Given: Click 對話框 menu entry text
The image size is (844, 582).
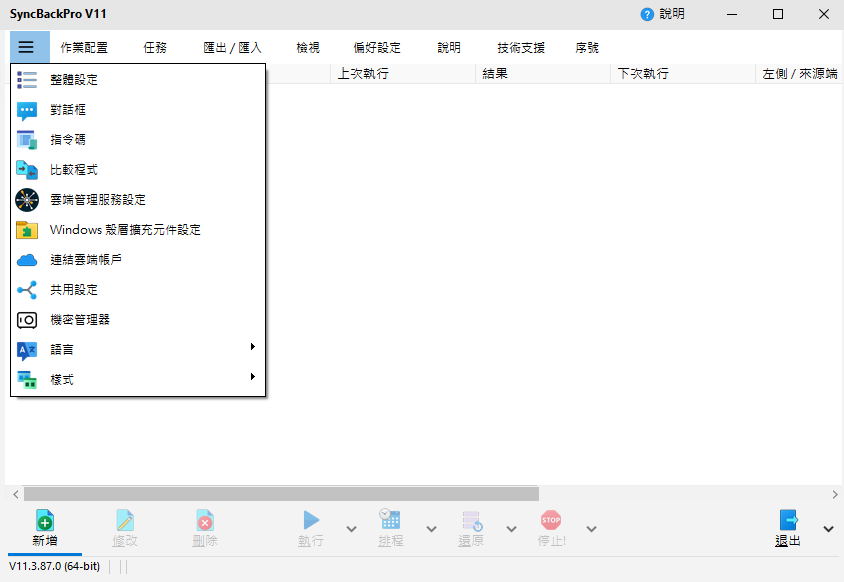Looking at the screenshot, I should (x=68, y=110).
